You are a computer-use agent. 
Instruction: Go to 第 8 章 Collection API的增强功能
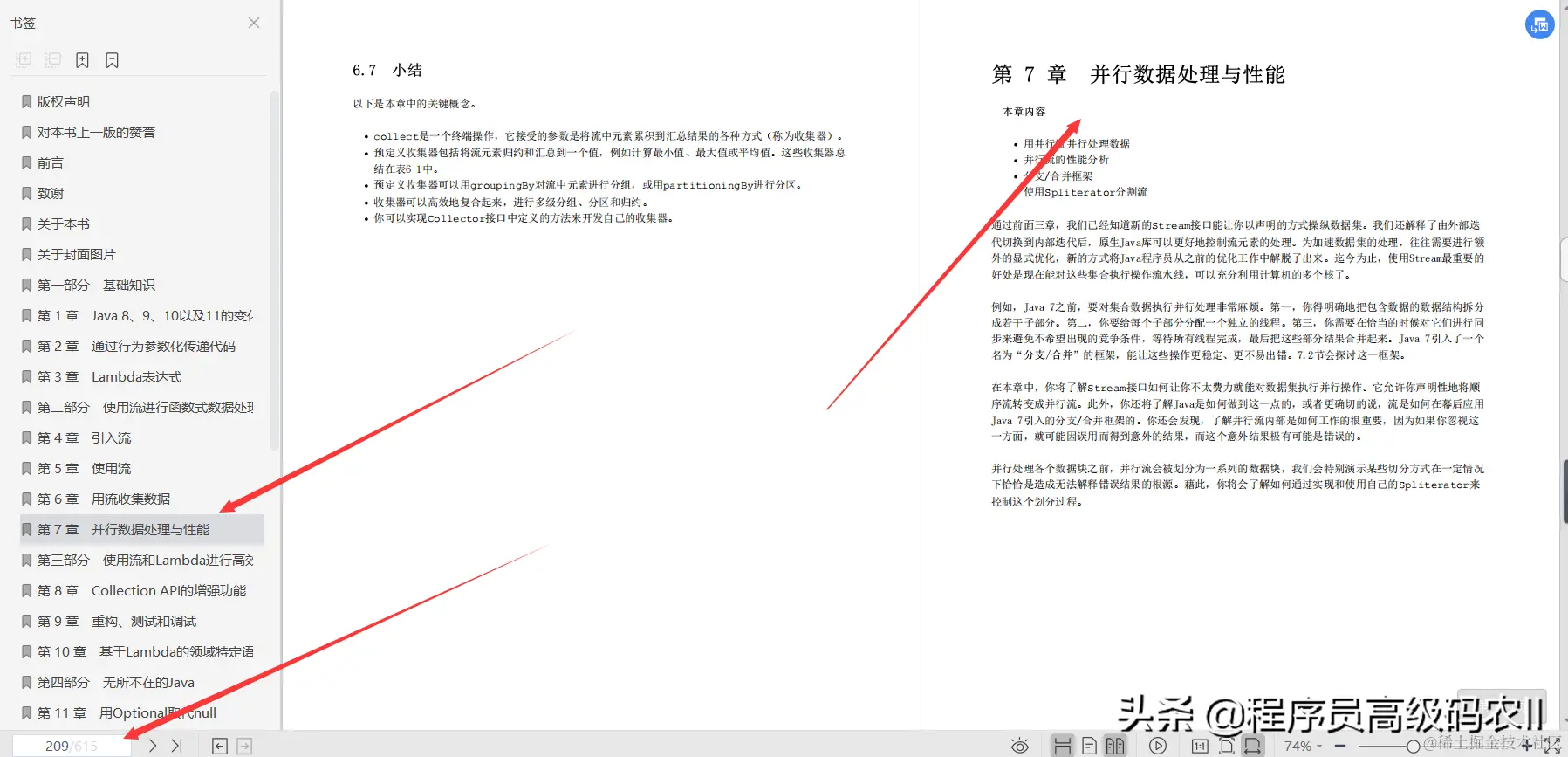141,590
